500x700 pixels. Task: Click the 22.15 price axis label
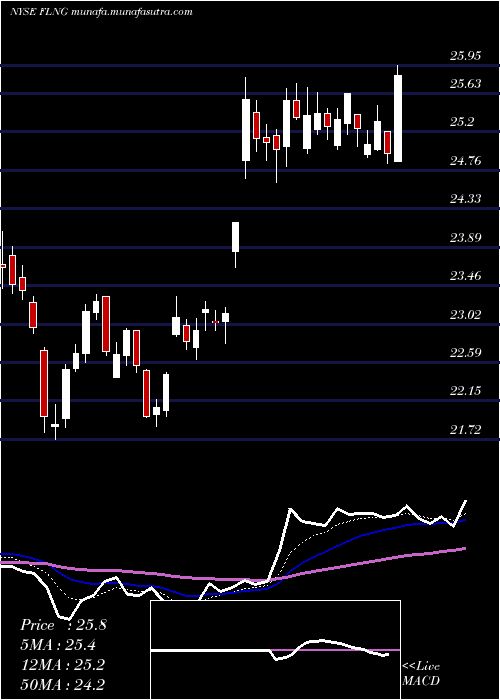pyautogui.click(x=466, y=392)
